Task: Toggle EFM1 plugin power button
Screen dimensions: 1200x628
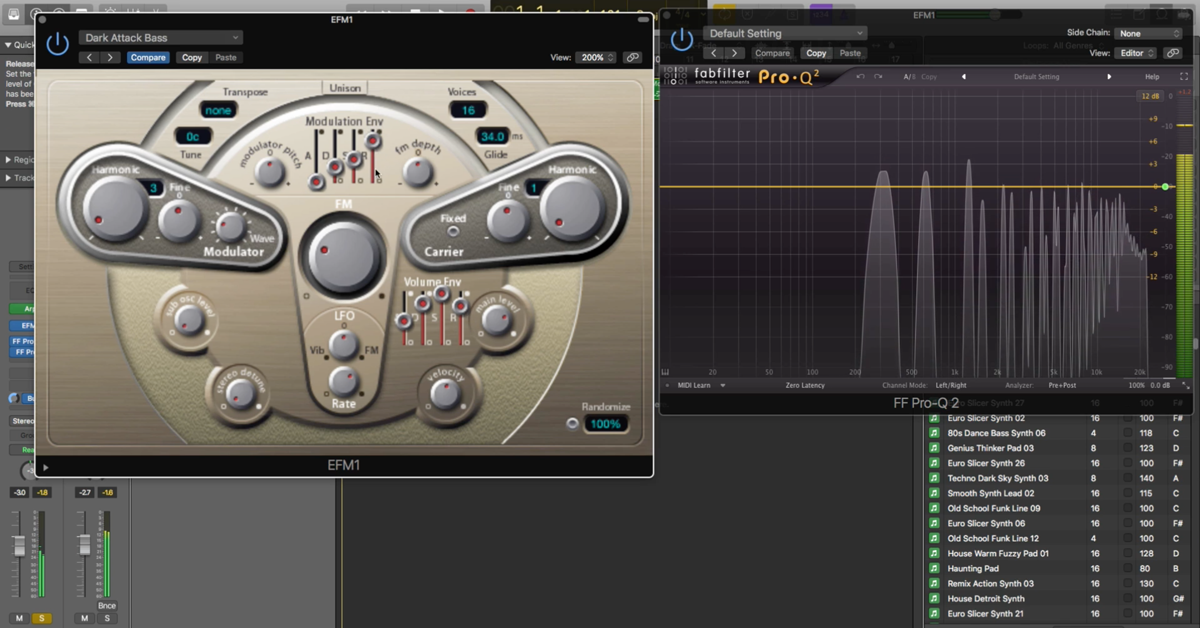Action: click(x=58, y=44)
